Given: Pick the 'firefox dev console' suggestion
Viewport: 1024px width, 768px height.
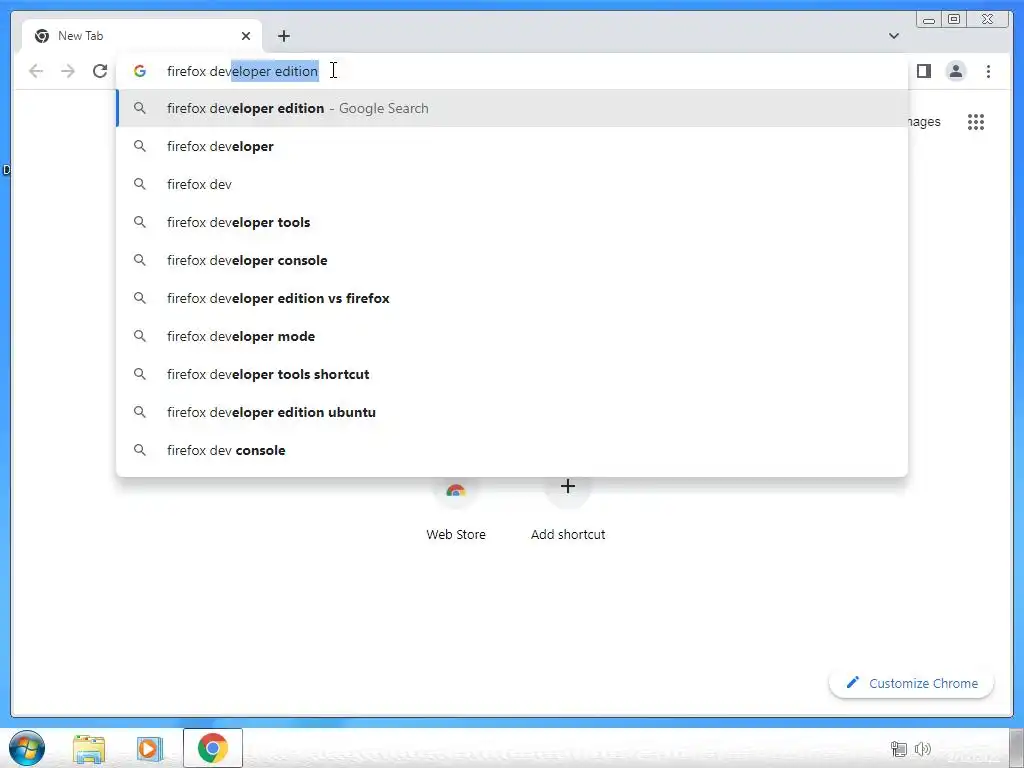Looking at the screenshot, I should point(512,450).
